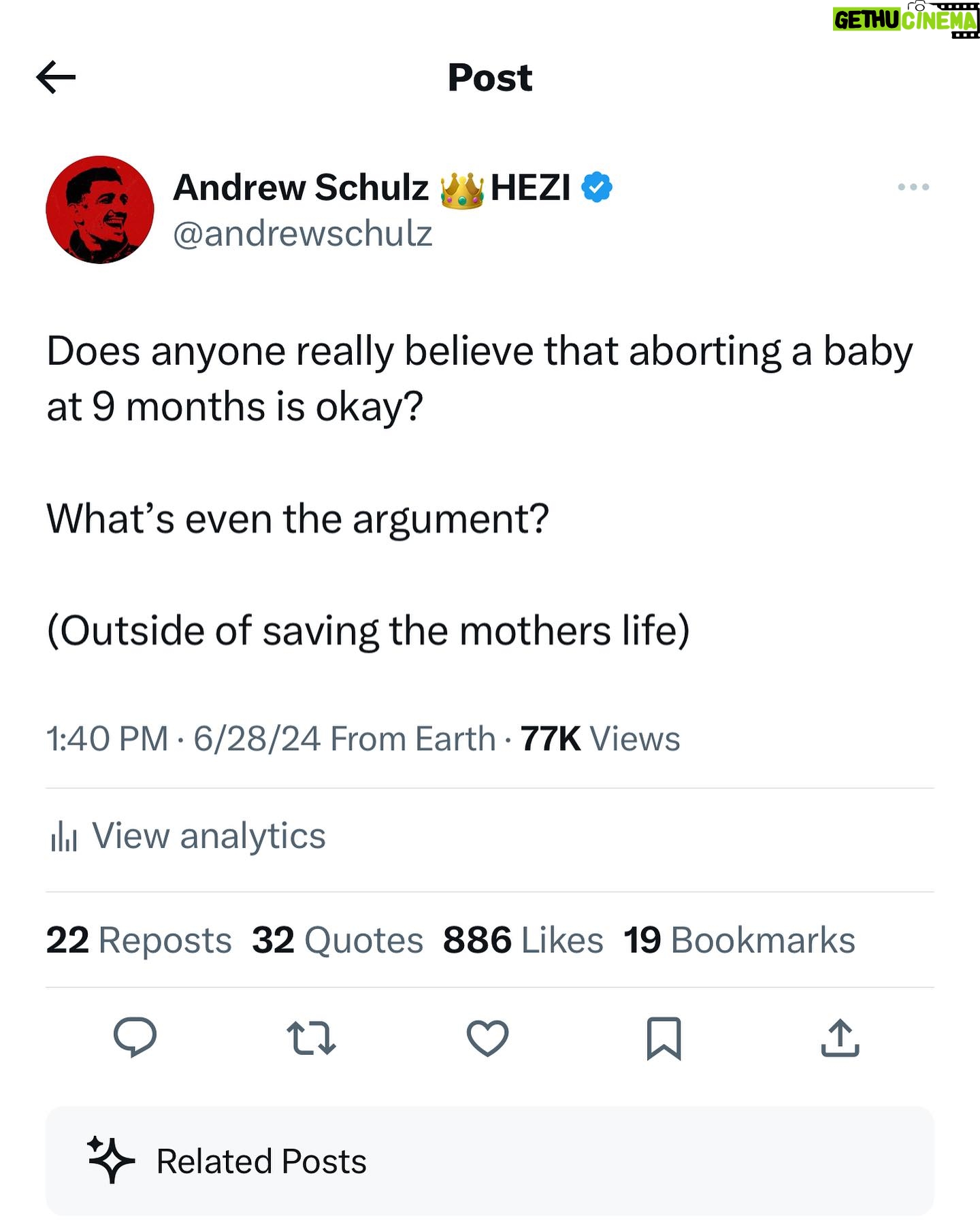Tap the repost arrows icon
980x1225 pixels.
coord(311,1038)
